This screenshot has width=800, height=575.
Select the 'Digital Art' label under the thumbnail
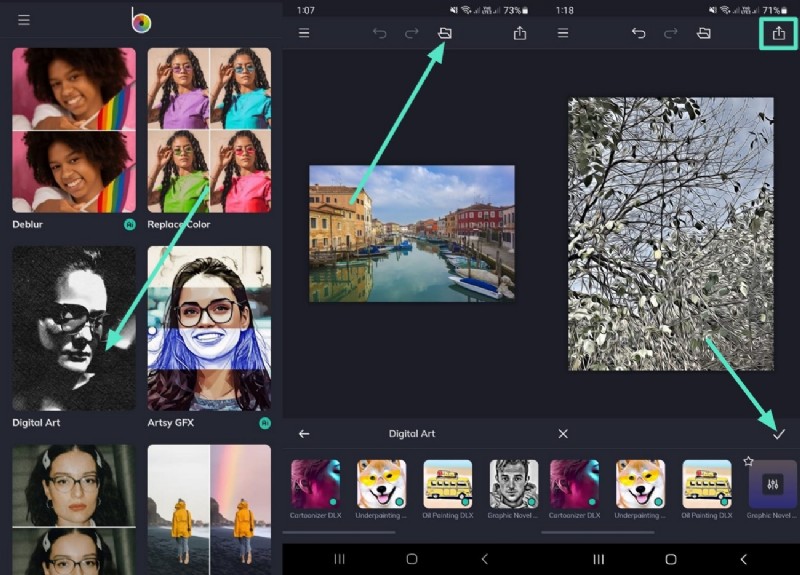coord(36,422)
